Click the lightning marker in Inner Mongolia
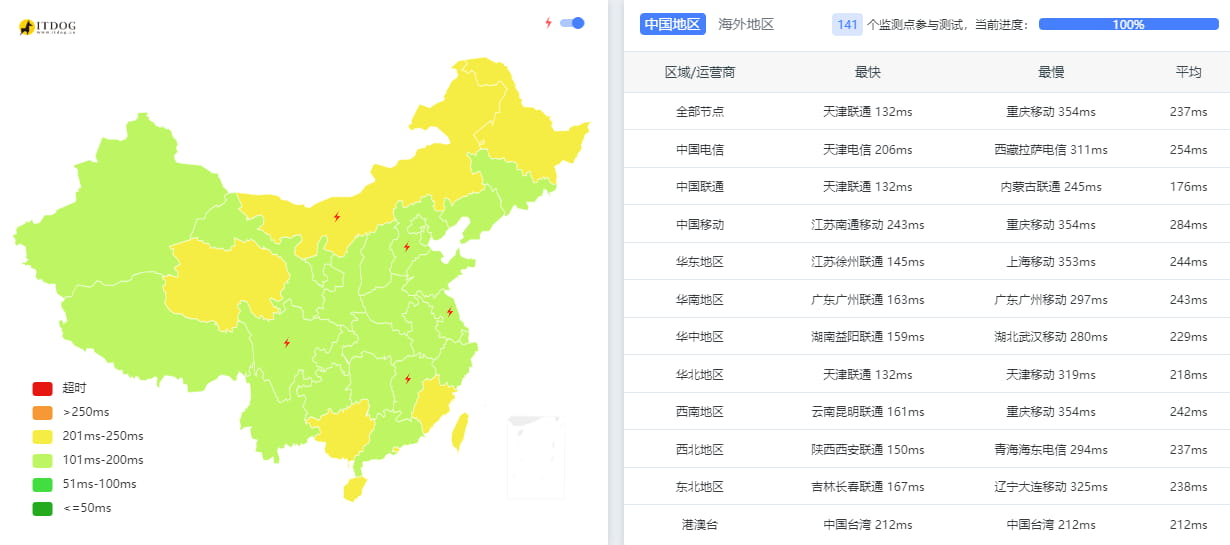 coord(337,216)
